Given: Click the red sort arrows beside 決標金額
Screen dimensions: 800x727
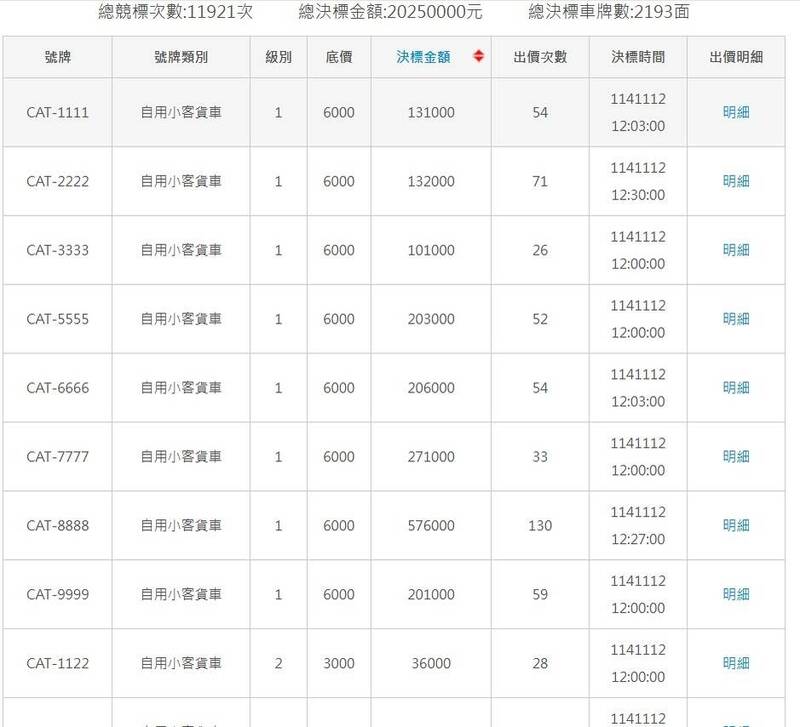Looking at the screenshot, I should (479, 57).
